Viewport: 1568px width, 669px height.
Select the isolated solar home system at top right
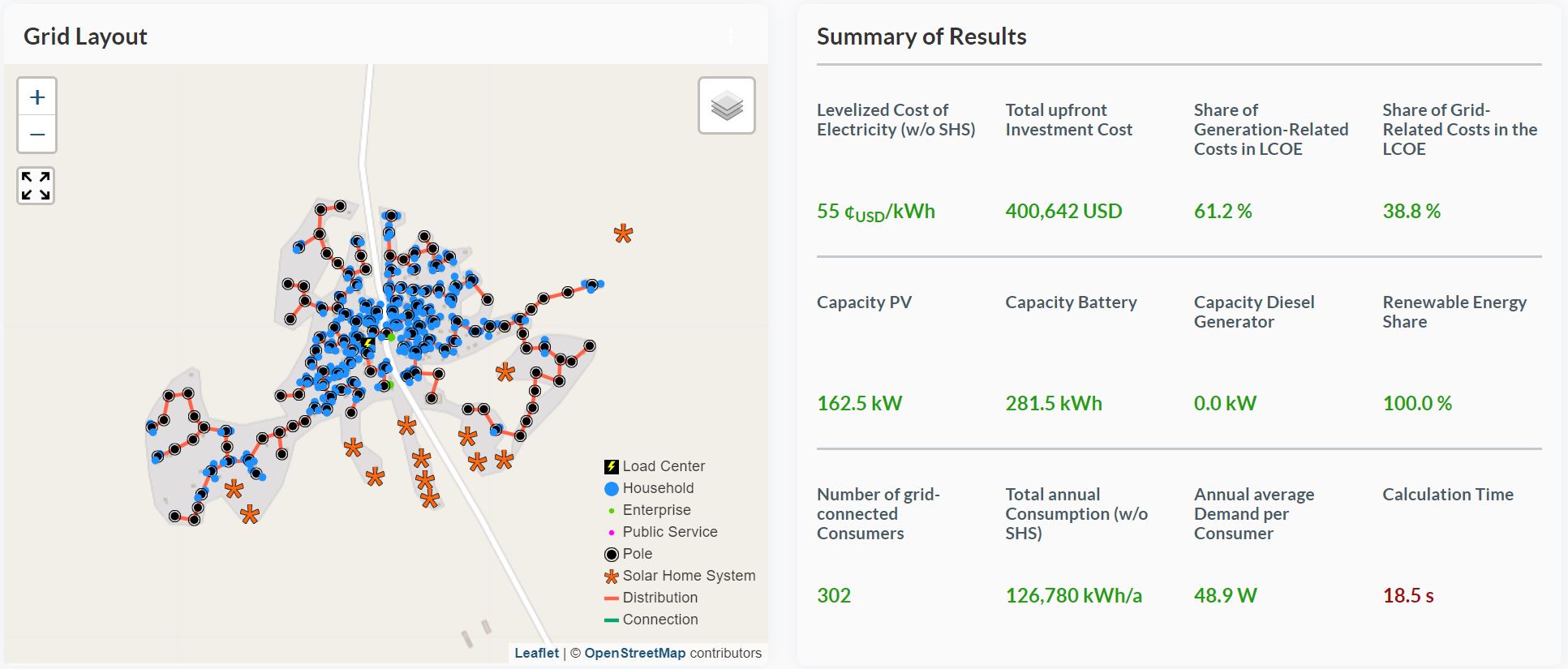623,234
